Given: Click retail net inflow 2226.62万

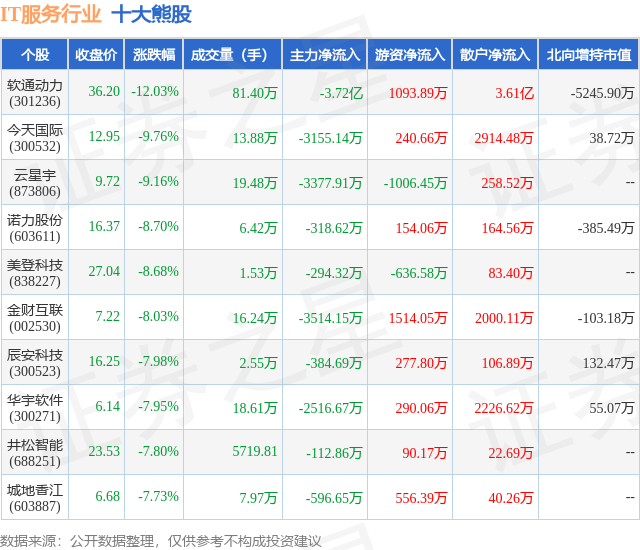Looking at the screenshot, I should click(504, 408).
